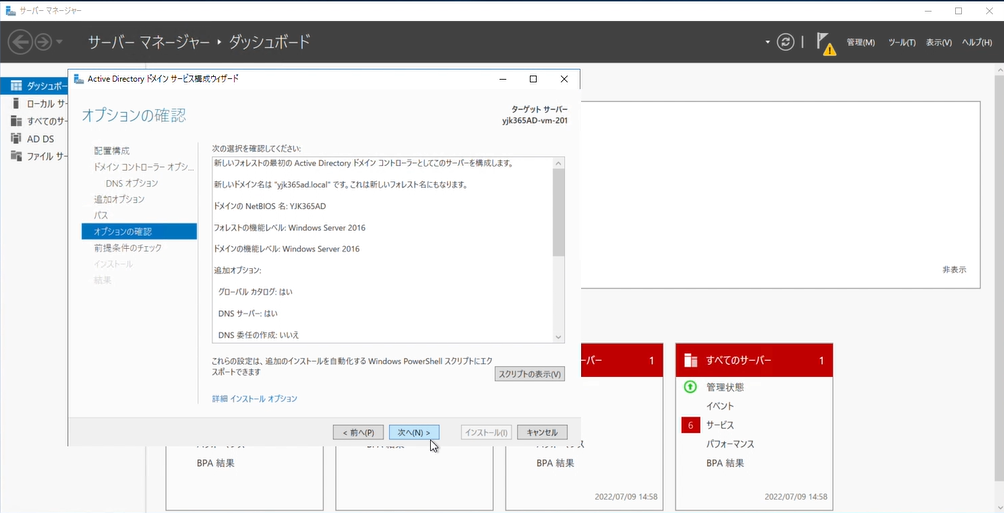
Task: Click the Server Manager title bar app icon
Action: pyautogui.click(x=10, y=11)
